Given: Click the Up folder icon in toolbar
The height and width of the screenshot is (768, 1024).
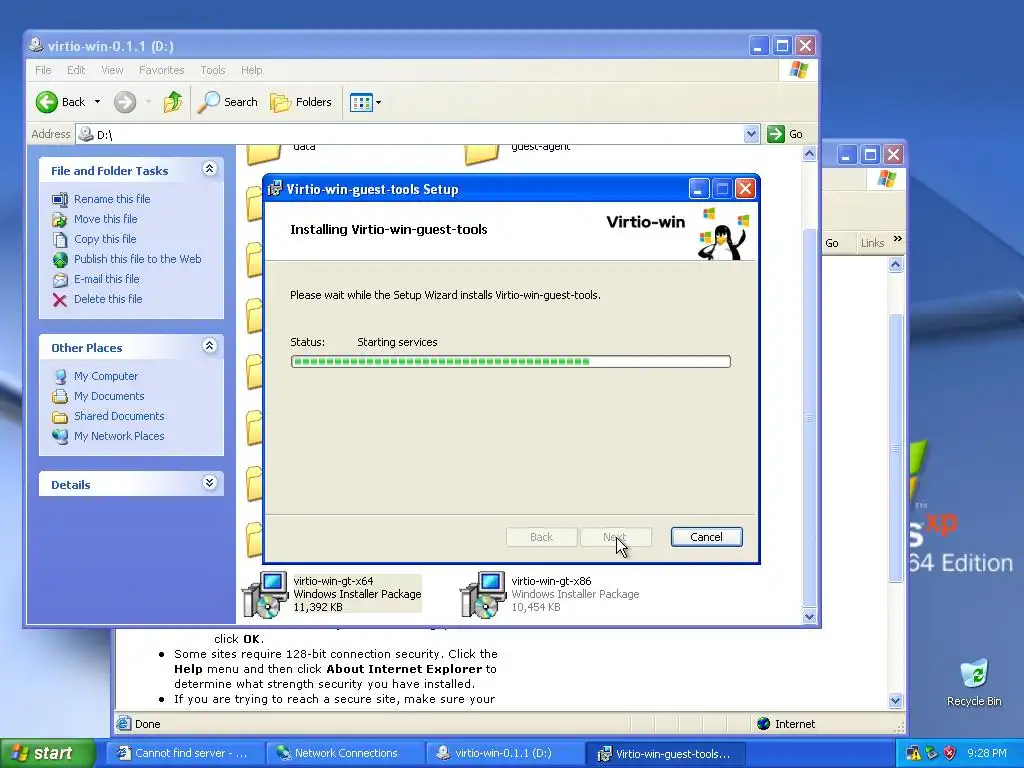Looking at the screenshot, I should point(173,102).
